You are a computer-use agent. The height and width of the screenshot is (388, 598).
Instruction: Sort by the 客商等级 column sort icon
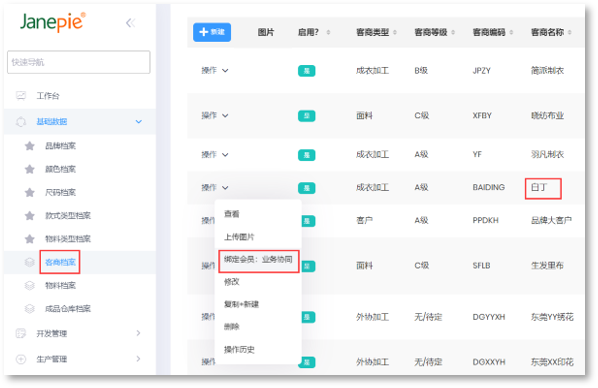(x=453, y=32)
